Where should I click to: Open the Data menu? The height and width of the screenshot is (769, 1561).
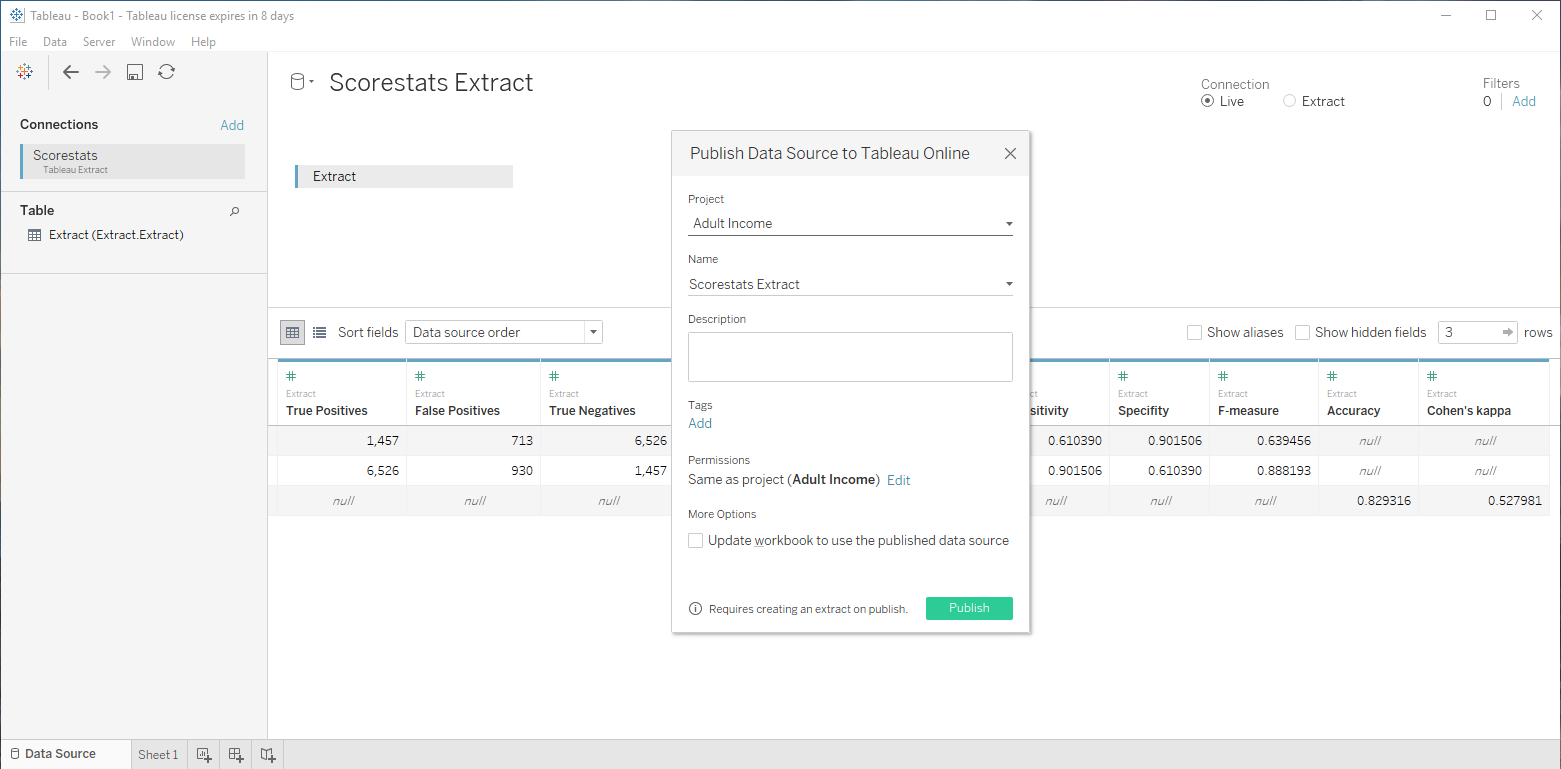click(x=55, y=42)
